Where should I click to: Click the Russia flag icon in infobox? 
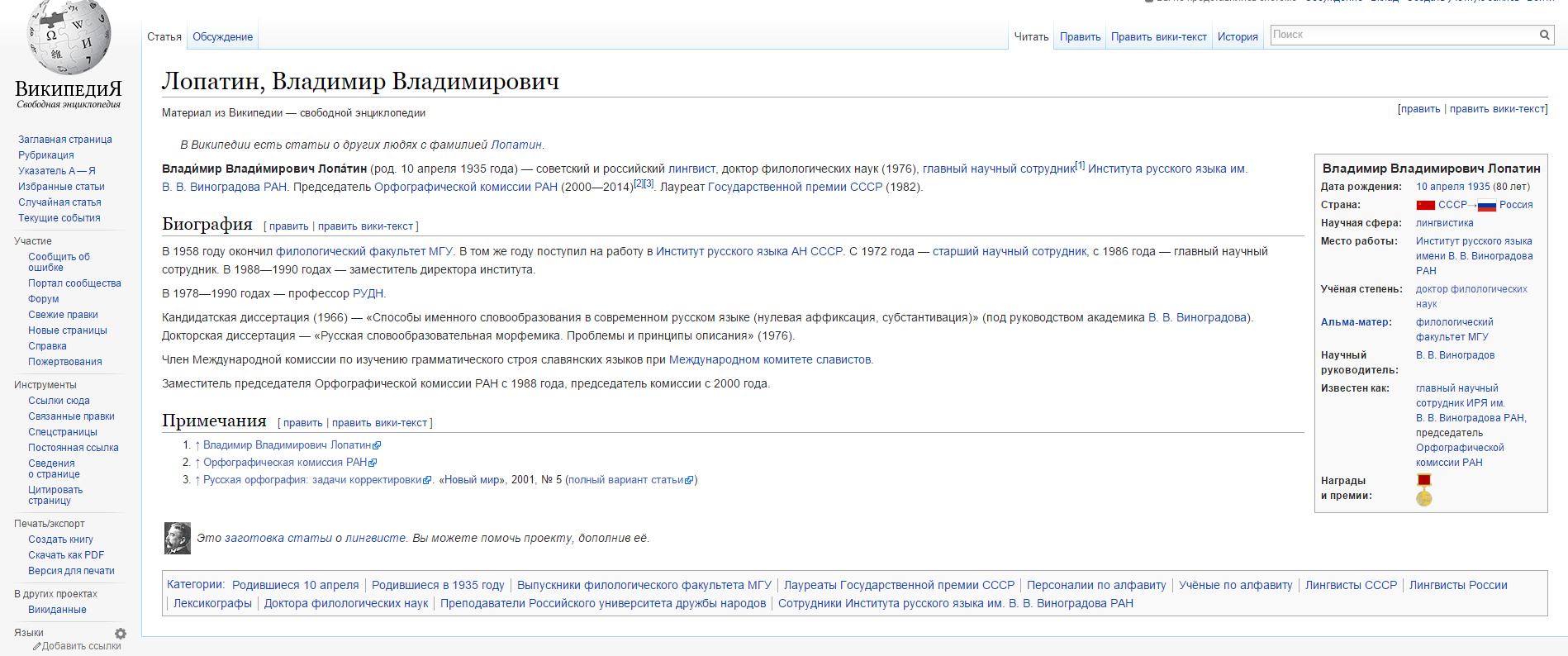tap(1487, 206)
